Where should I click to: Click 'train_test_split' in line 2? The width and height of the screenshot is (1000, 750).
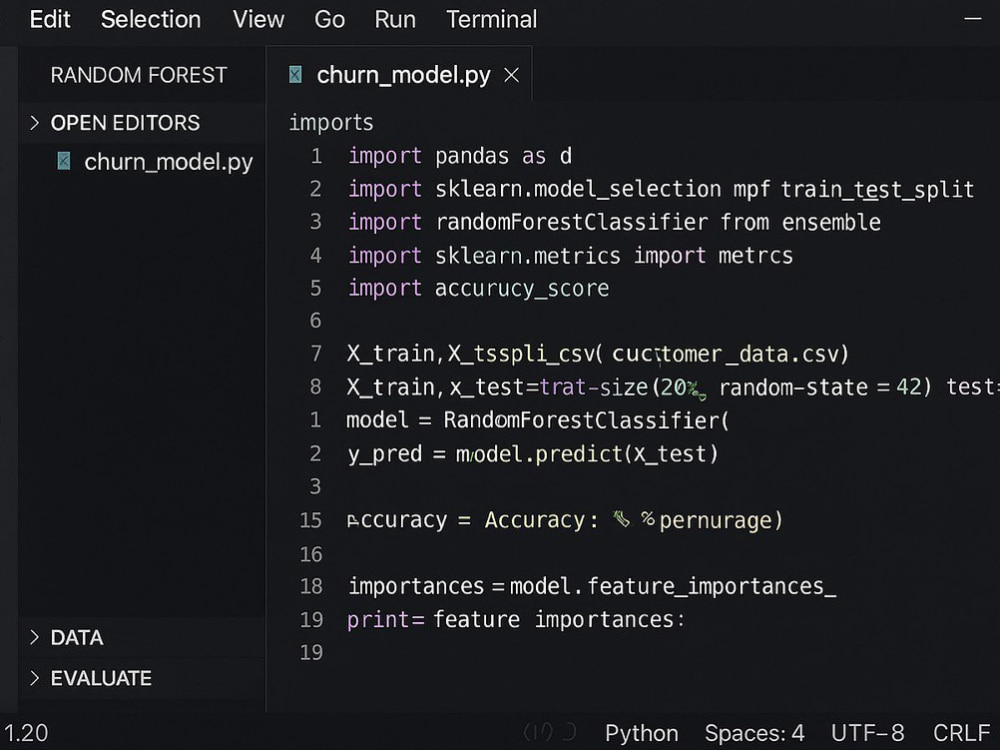[877, 189]
